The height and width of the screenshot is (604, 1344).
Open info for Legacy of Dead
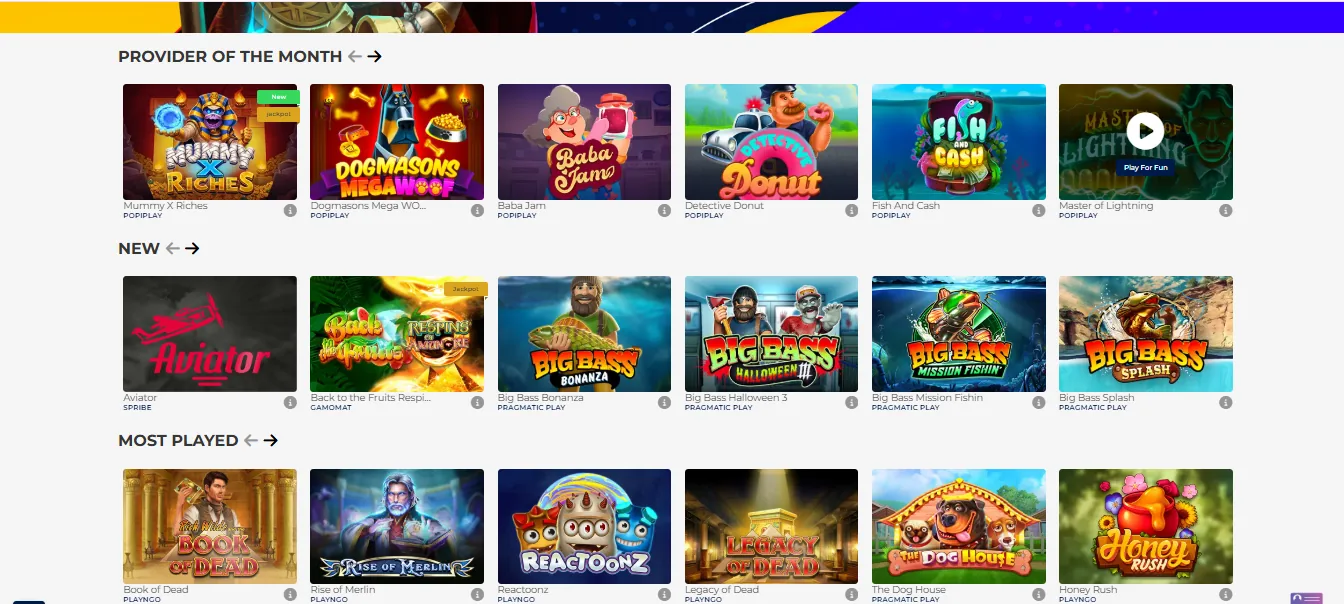click(851, 595)
